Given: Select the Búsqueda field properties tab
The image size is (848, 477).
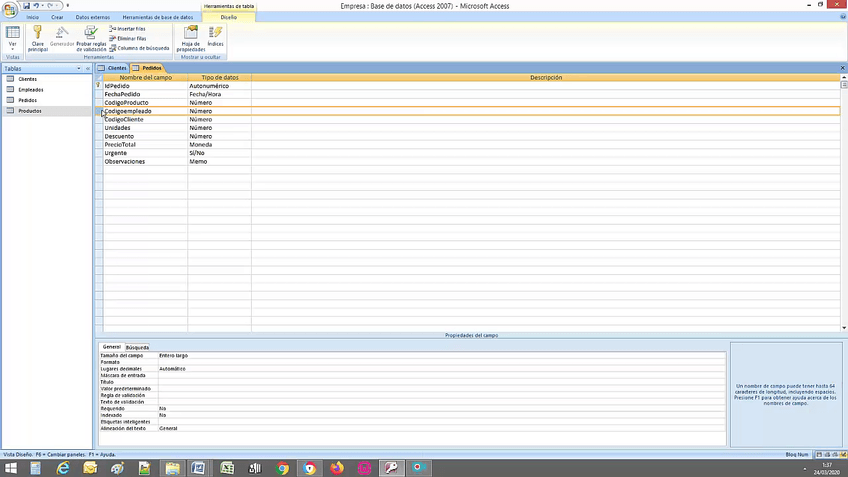Looking at the screenshot, I should click(137, 347).
